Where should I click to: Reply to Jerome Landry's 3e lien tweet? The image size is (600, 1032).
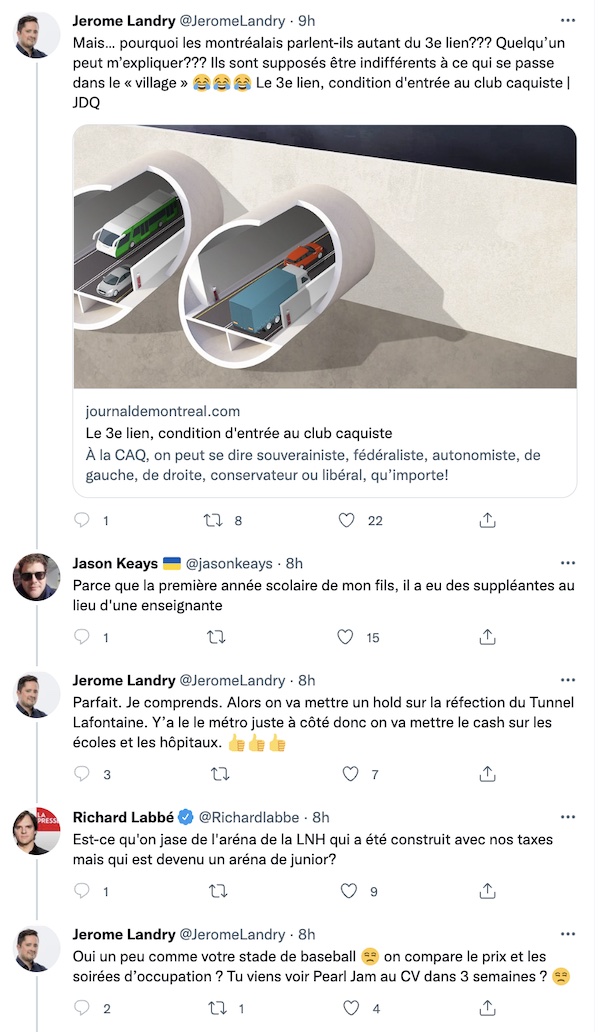click(x=82, y=520)
